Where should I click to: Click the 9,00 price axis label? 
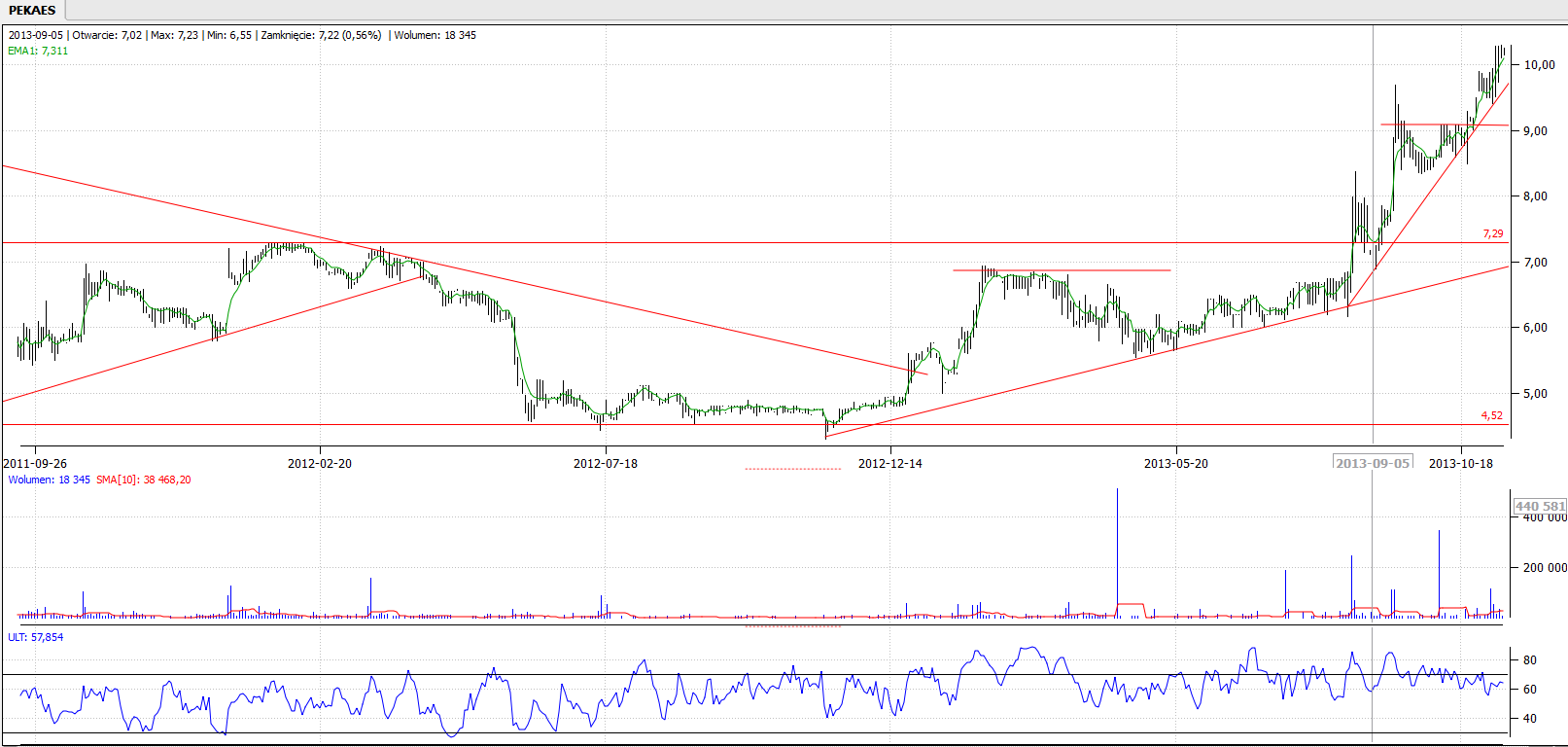(x=1536, y=131)
